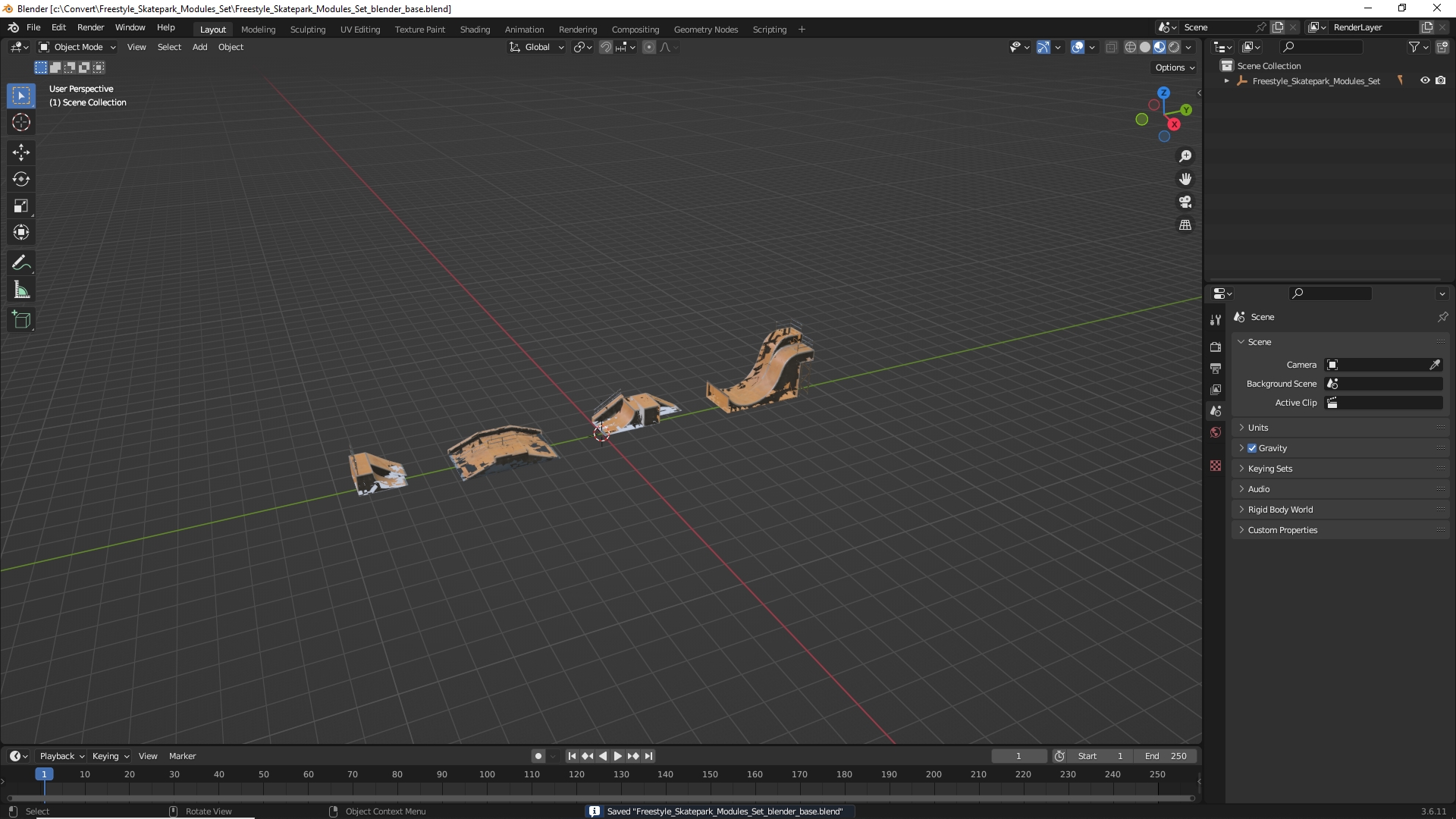This screenshot has height=819, width=1456.
Task: Toggle the Gravity checkbox
Action: (x=1252, y=448)
